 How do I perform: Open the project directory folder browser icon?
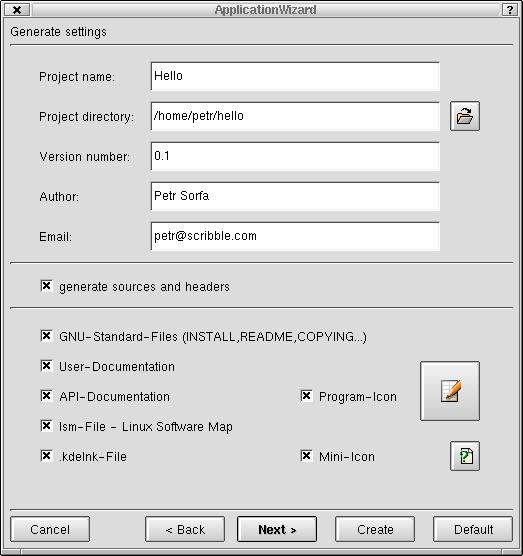(x=465, y=116)
